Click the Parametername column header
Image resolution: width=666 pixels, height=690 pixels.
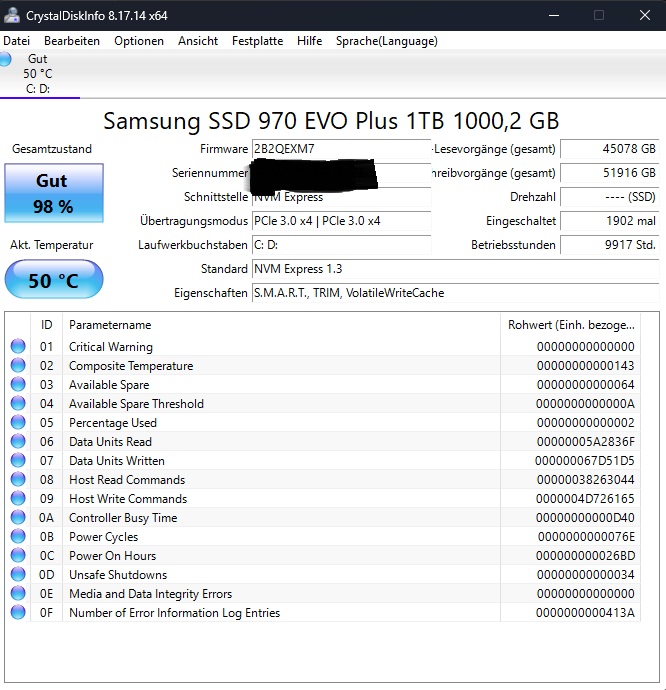(x=281, y=325)
